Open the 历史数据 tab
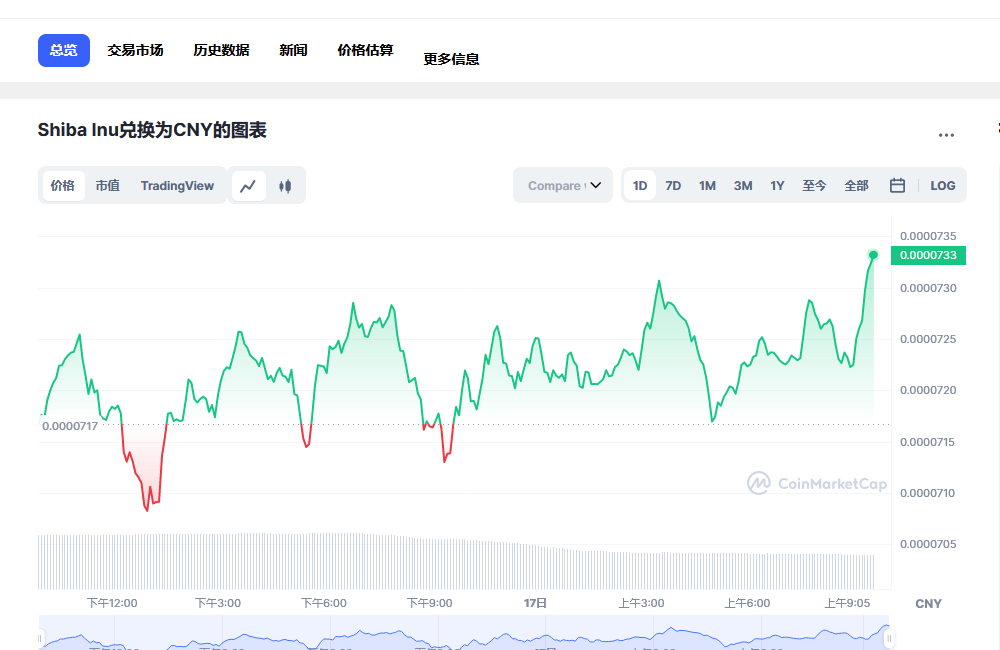 tap(220, 50)
